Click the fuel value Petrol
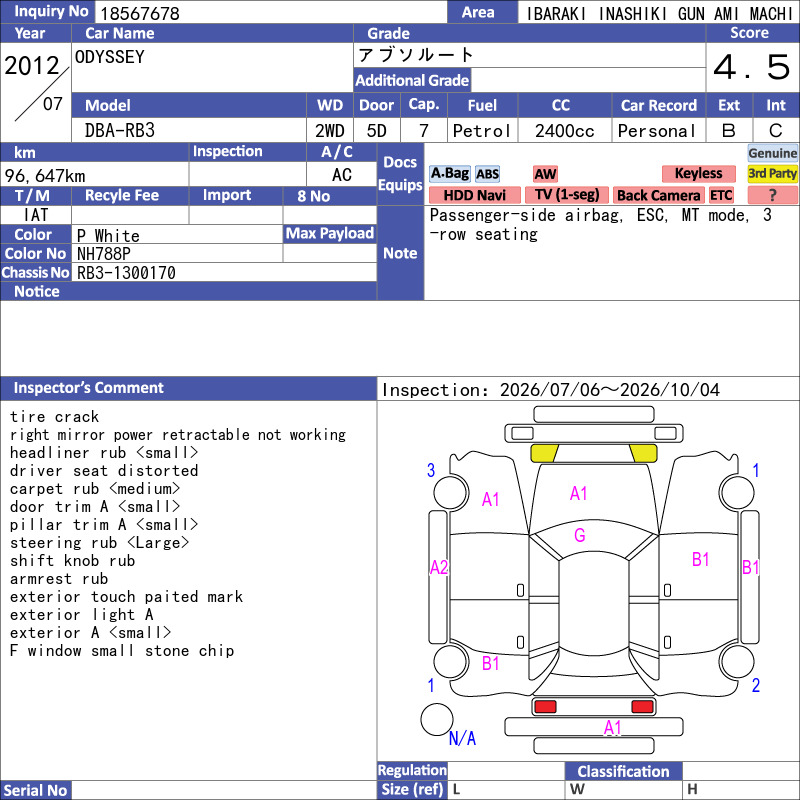This screenshot has width=800, height=800. click(482, 131)
